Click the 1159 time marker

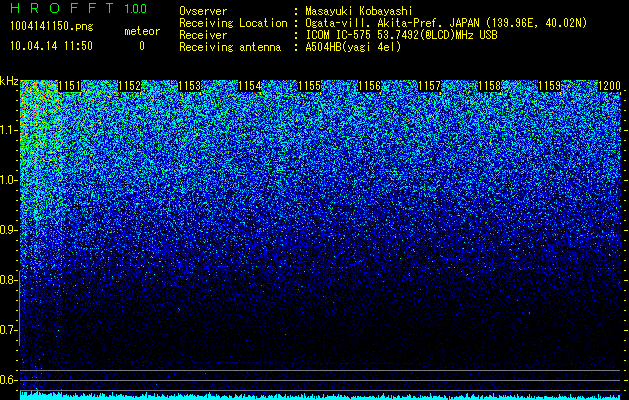pos(550,86)
